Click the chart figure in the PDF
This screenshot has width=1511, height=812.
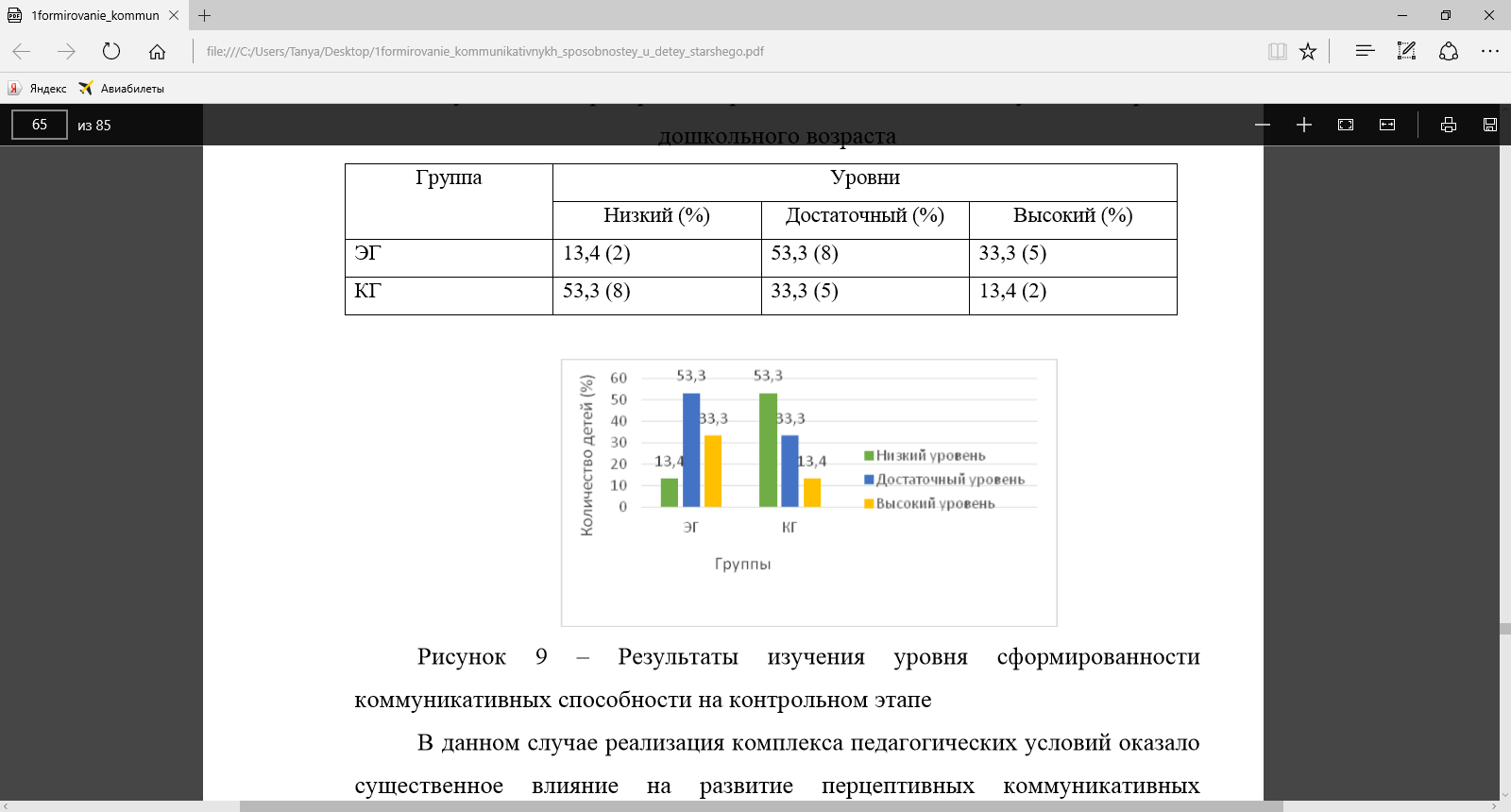pos(809,493)
